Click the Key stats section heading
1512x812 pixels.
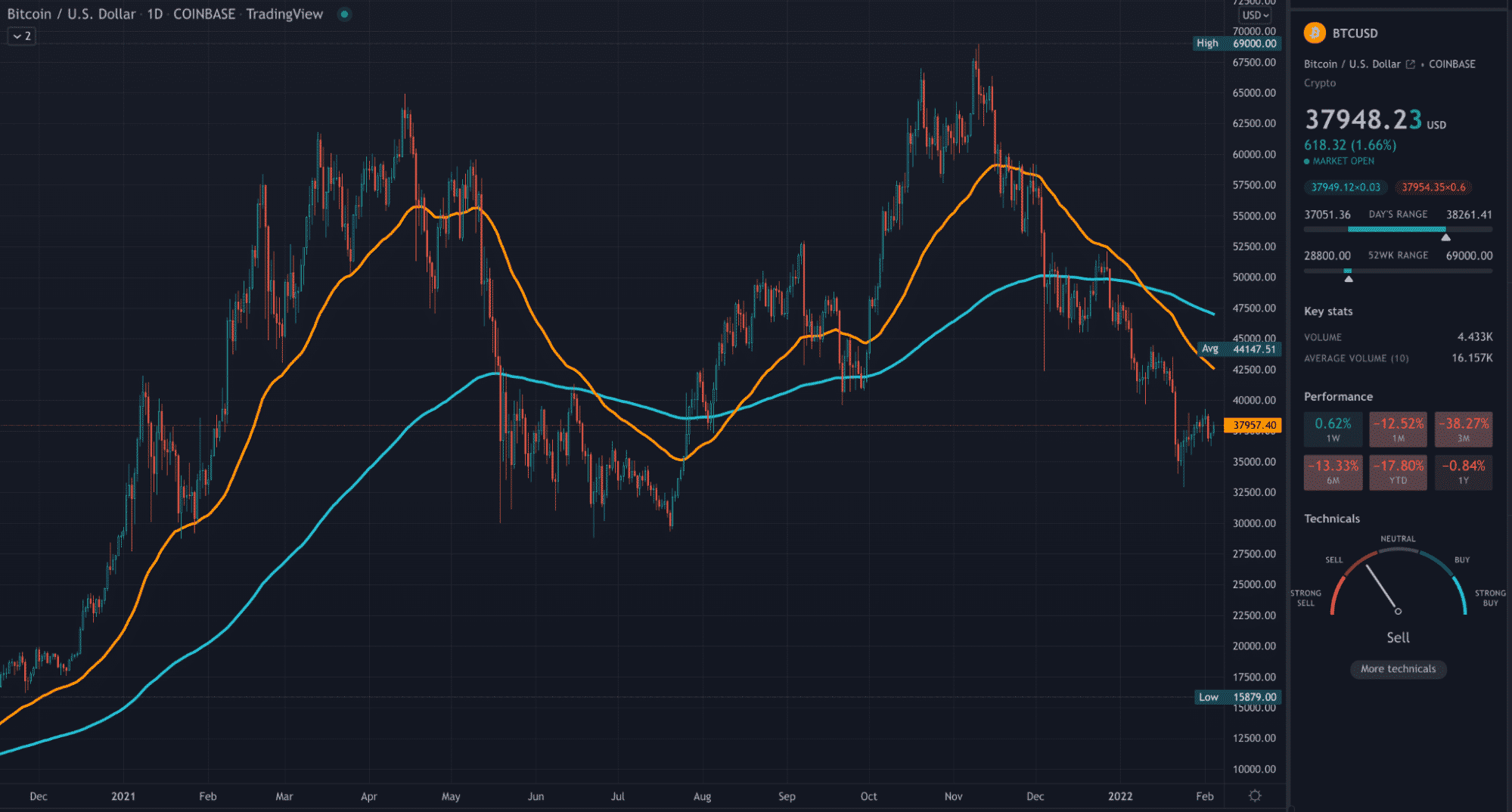coord(1328,311)
